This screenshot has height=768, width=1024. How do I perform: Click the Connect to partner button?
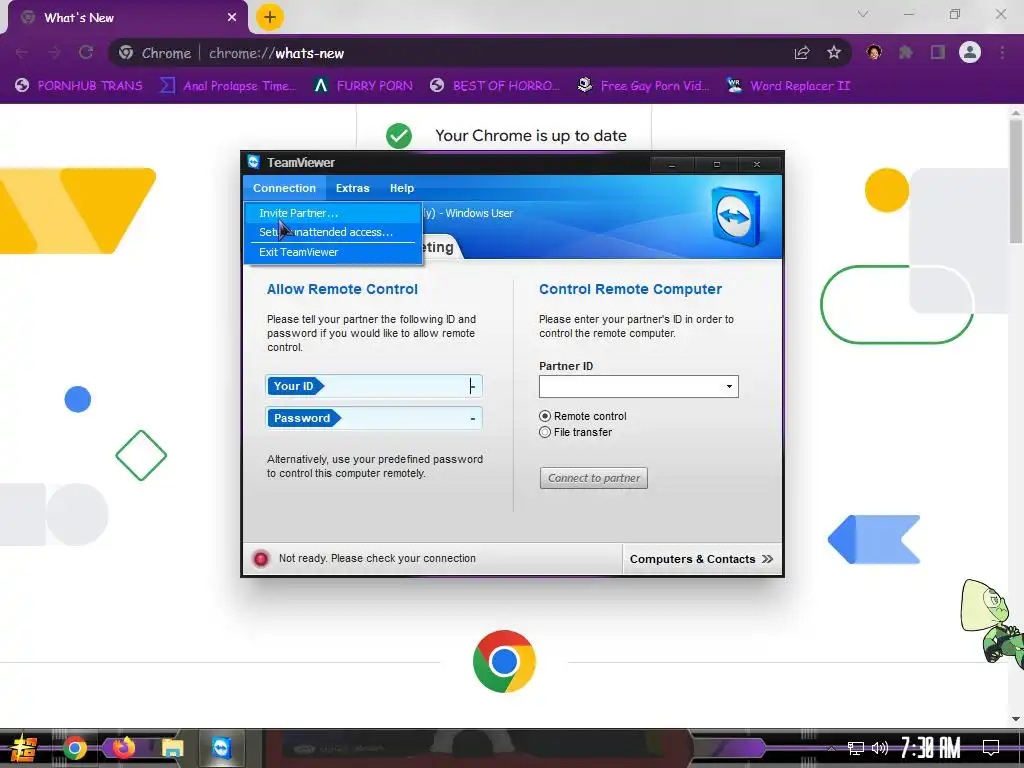[594, 478]
